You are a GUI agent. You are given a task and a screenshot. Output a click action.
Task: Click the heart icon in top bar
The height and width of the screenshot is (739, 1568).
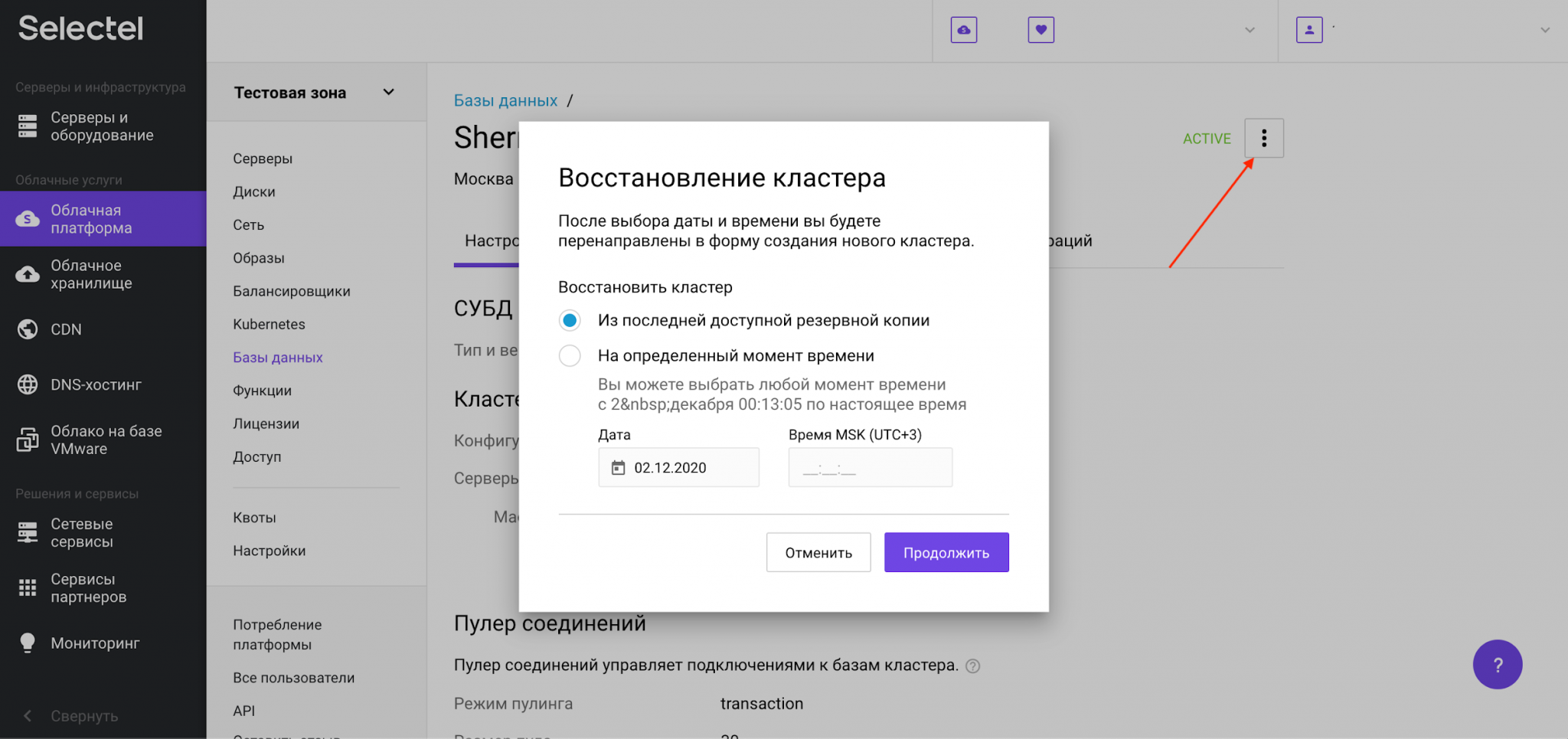(1040, 30)
